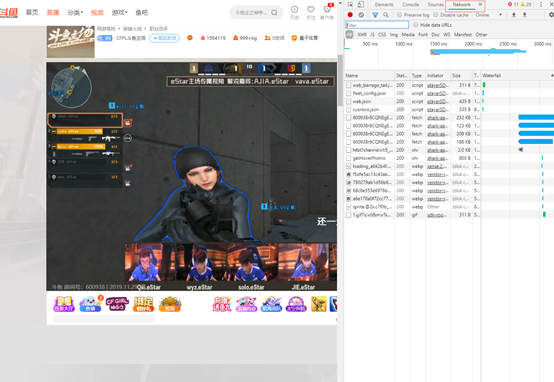The height and width of the screenshot is (382, 554).
Task: Show the red error count indicator
Action: 513,5
